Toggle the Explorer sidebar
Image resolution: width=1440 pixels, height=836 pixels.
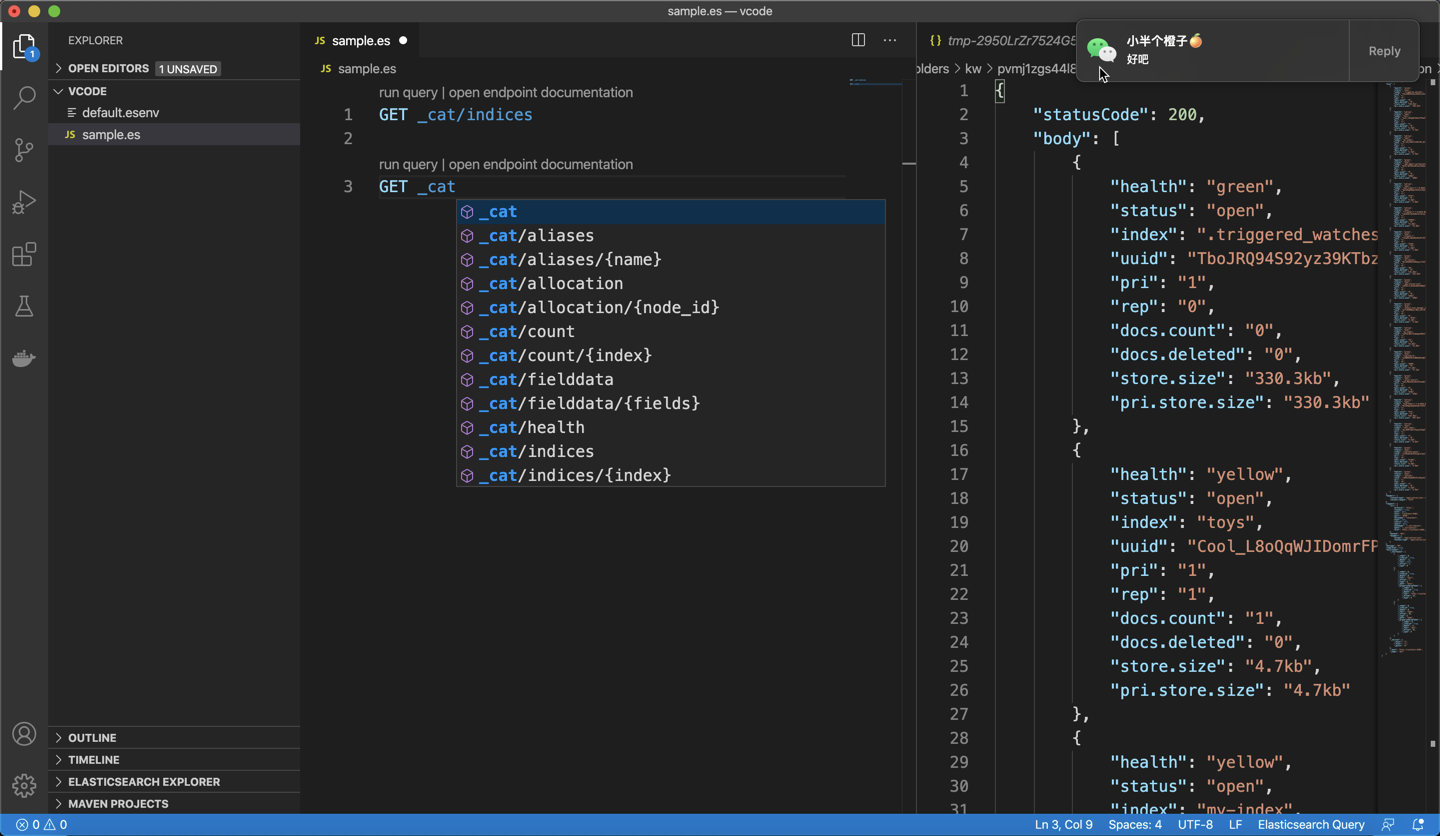coord(24,45)
